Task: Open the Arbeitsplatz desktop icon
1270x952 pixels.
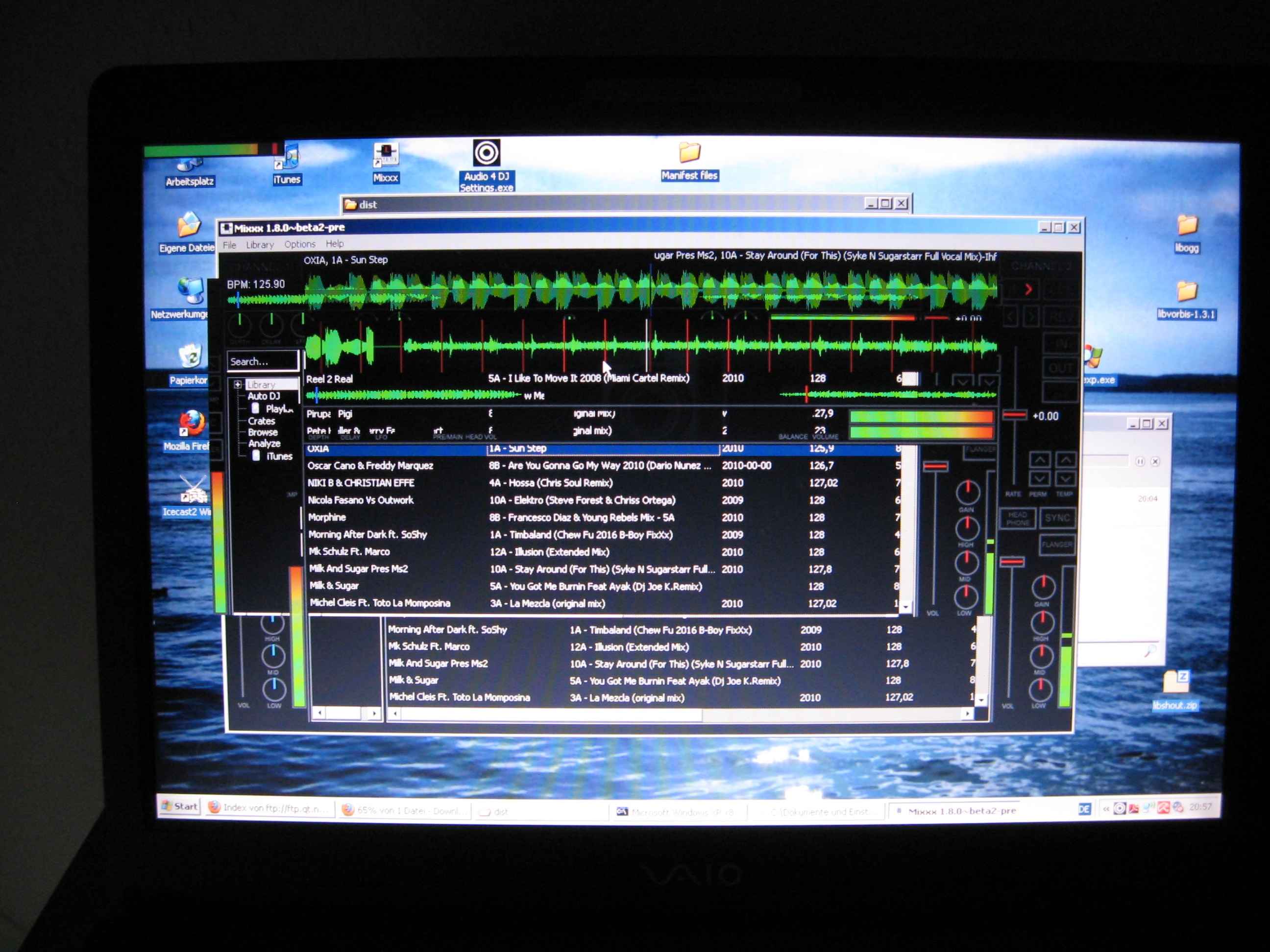Action: coord(190,172)
